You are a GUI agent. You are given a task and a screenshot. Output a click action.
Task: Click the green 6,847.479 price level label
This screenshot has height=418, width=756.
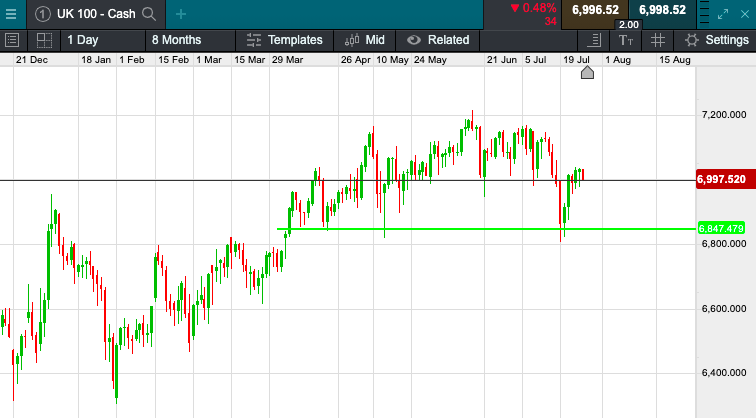pos(723,228)
